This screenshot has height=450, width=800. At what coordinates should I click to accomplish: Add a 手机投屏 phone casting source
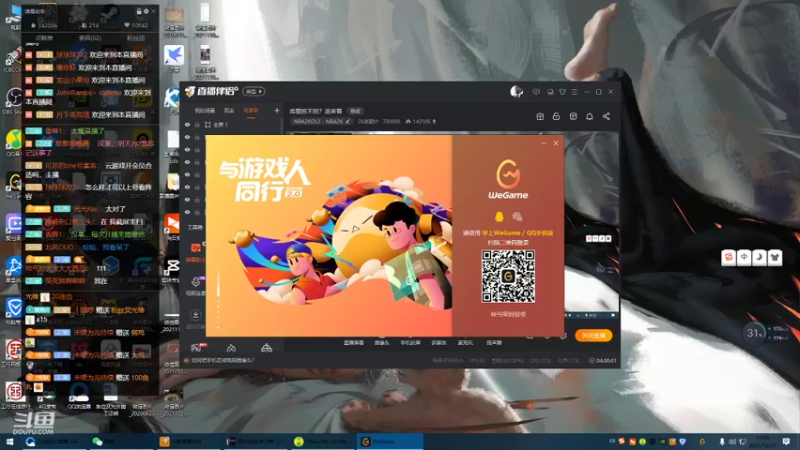click(410, 343)
